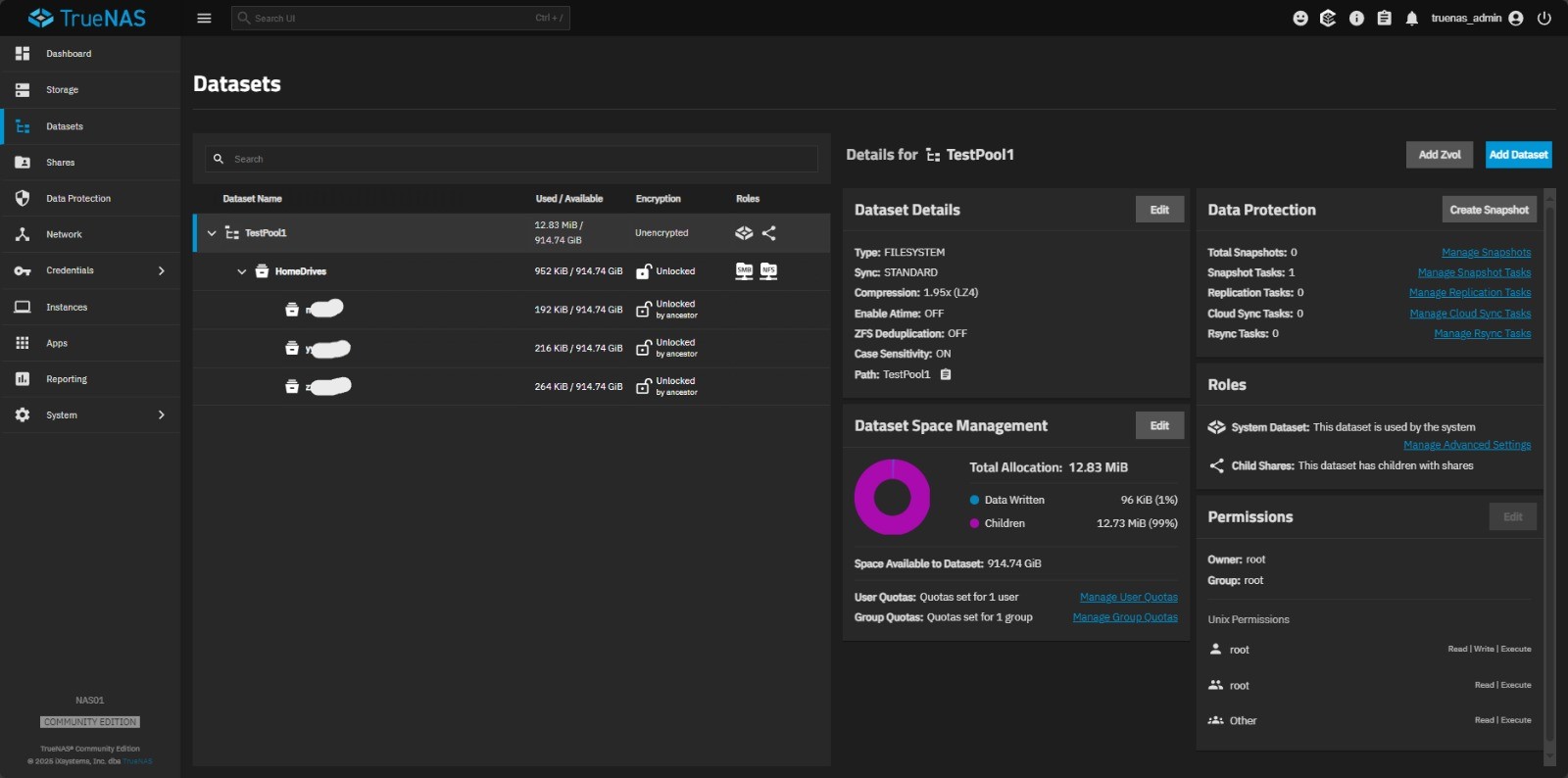Click the SMB share icon on HomeDrives row
Image resolution: width=1568 pixels, height=778 pixels.
(x=745, y=271)
